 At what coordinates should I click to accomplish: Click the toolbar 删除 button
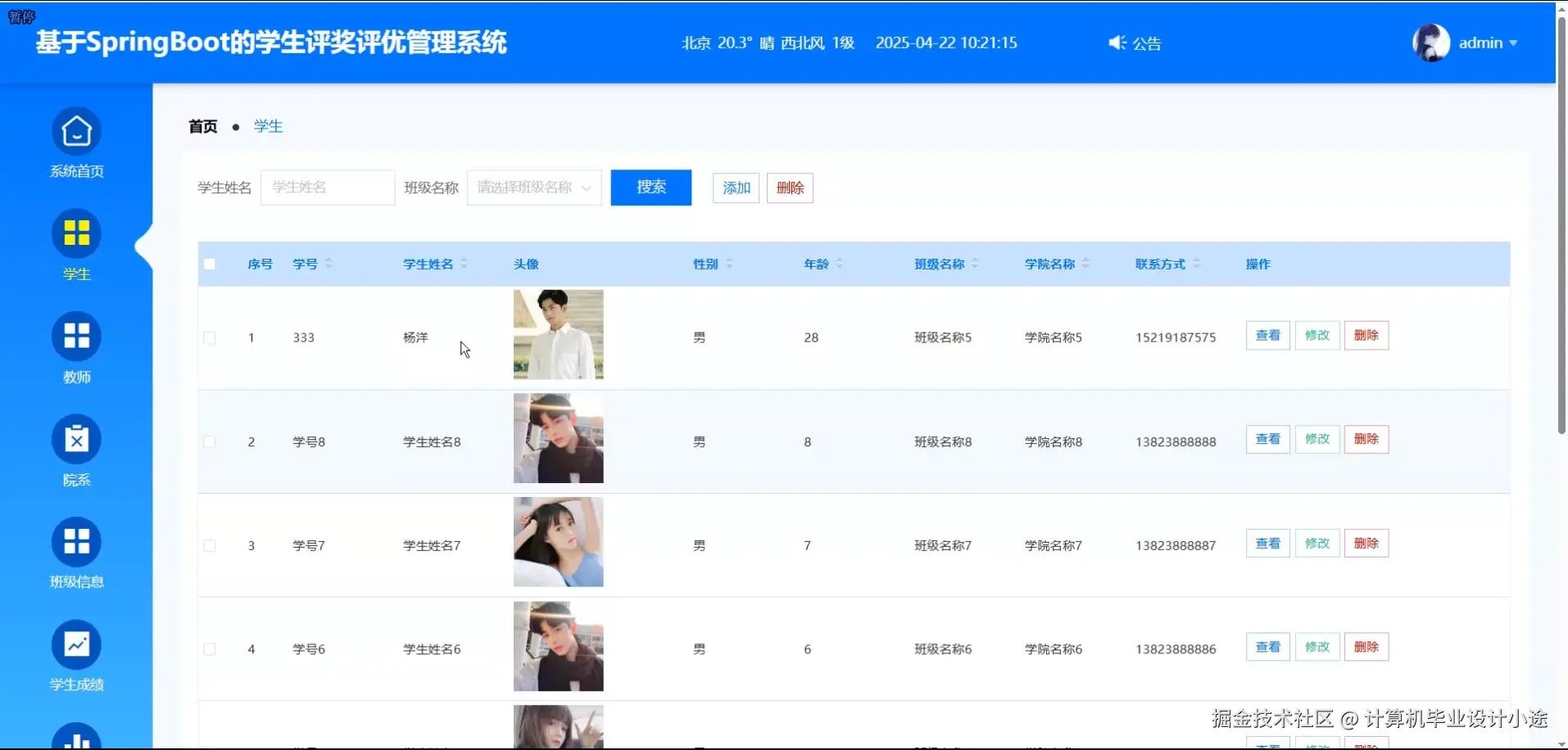point(790,188)
